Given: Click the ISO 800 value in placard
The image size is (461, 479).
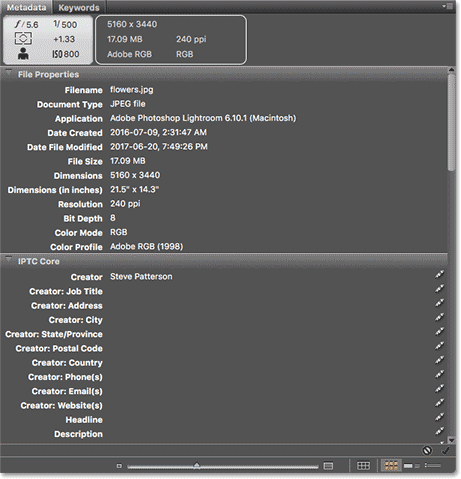Looking at the screenshot, I should click(66, 54).
